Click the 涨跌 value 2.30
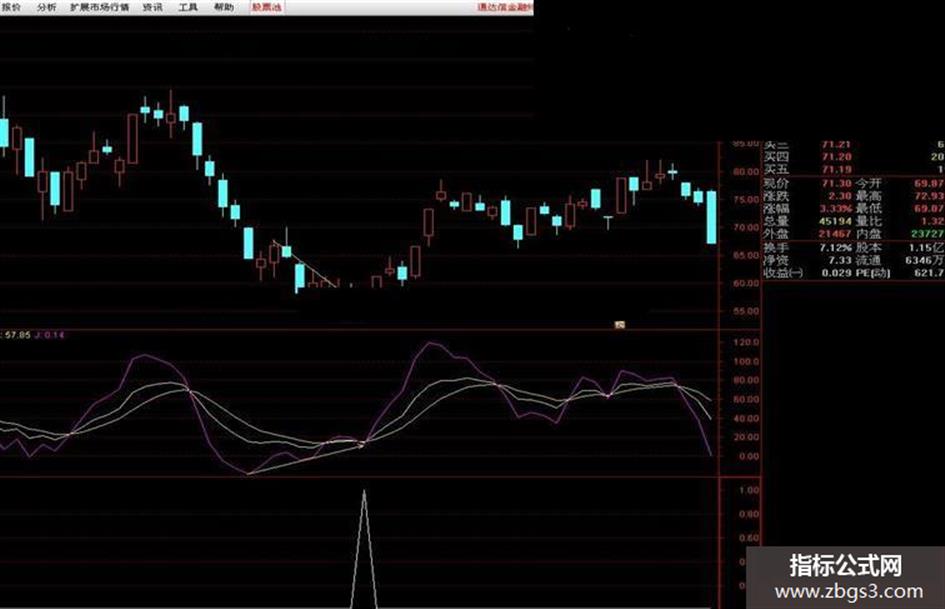Image resolution: width=945 pixels, height=609 pixels. pos(840,196)
